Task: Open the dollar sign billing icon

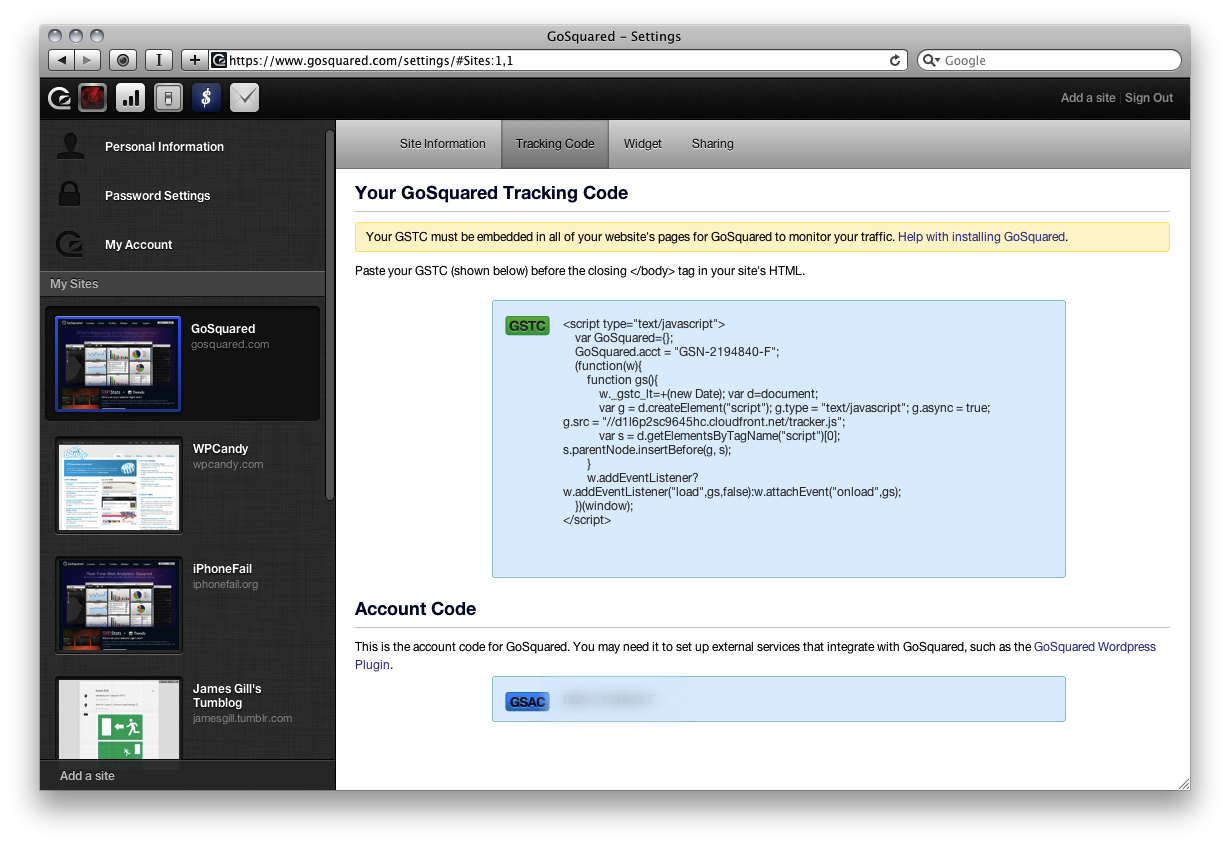Action: pyautogui.click(x=207, y=98)
